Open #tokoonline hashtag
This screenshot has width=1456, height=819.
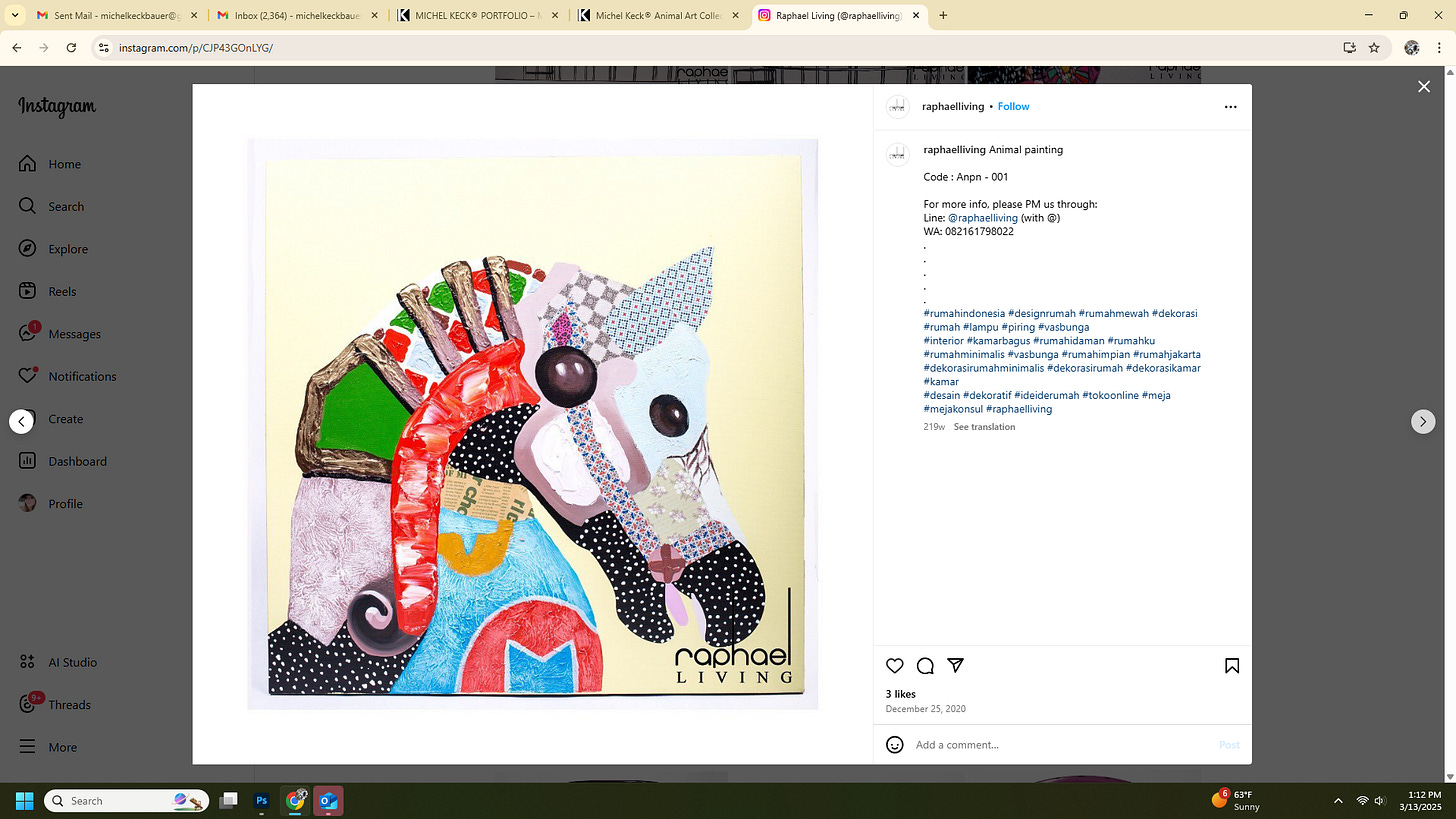(1110, 396)
